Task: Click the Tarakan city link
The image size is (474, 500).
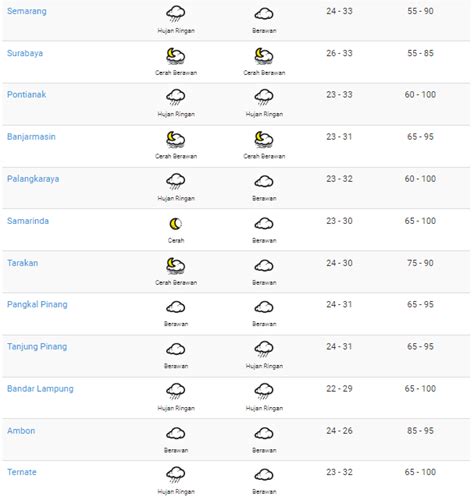Action: pyautogui.click(x=23, y=263)
